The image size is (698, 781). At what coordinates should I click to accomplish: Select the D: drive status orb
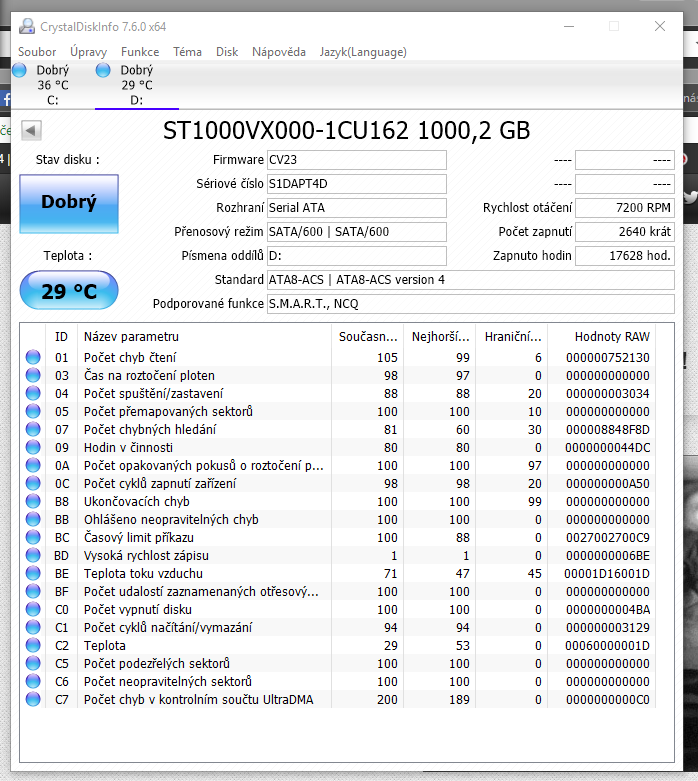103,71
